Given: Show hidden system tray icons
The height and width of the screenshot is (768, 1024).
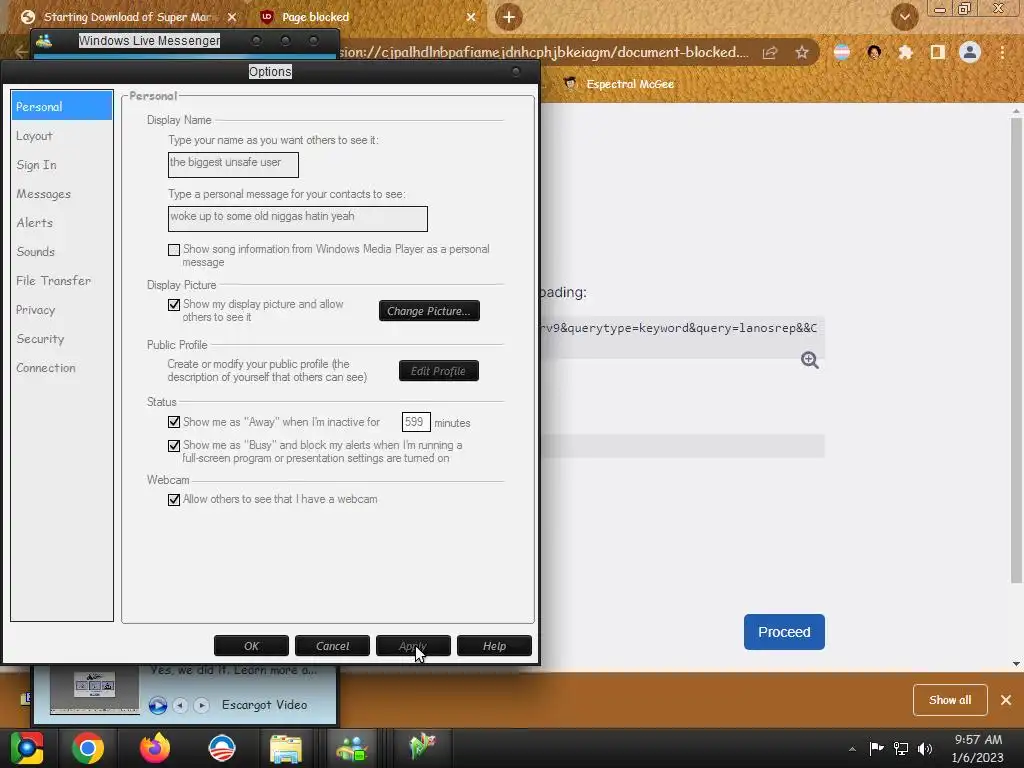Looking at the screenshot, I should pos(852,749).
